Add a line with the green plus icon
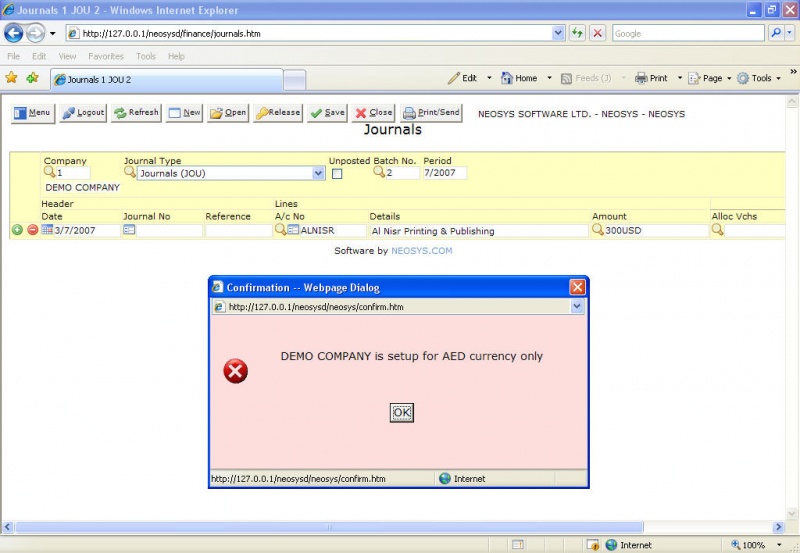Viewport: 800px width, 553px height. (17, 230)
